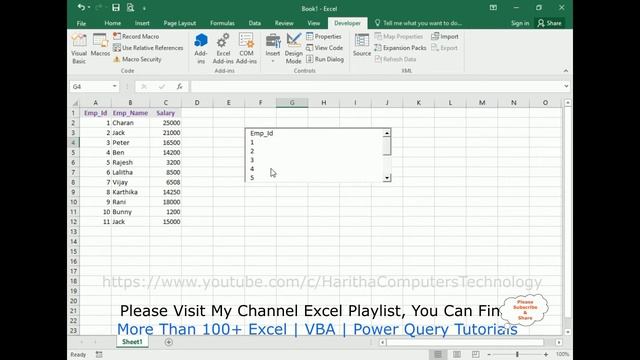
Task: Open Expansion Packs
Action: 400,48
